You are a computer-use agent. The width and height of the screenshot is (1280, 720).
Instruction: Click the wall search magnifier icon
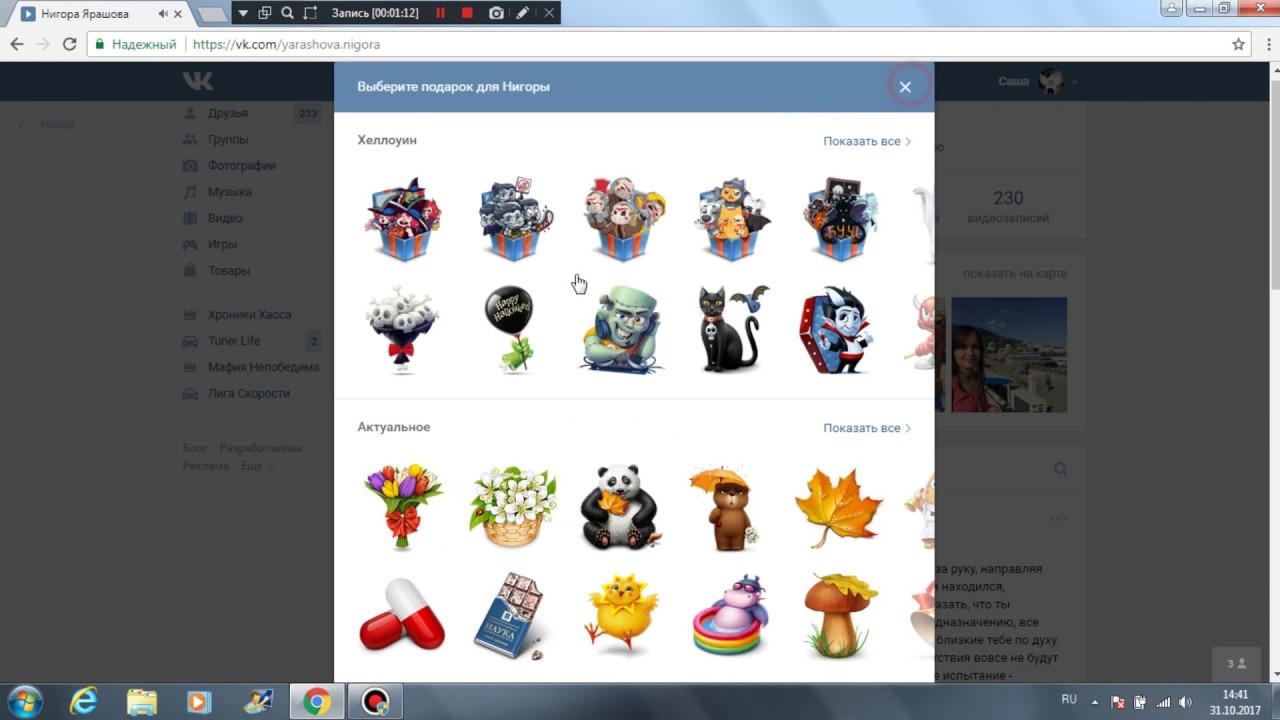[1060, 468]
